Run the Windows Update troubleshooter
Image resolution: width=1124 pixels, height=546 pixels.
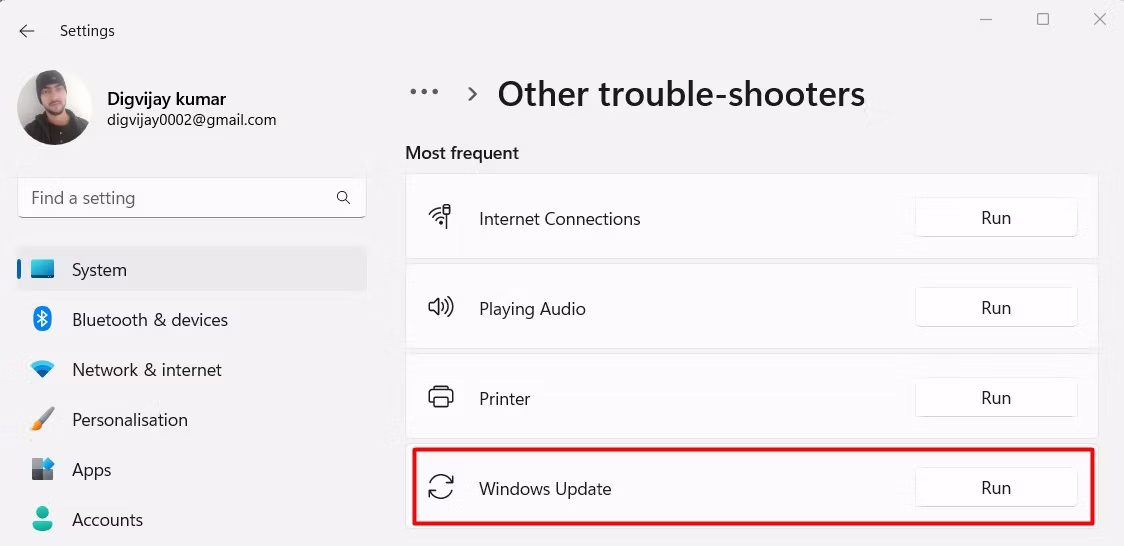[x=996, y=488]
